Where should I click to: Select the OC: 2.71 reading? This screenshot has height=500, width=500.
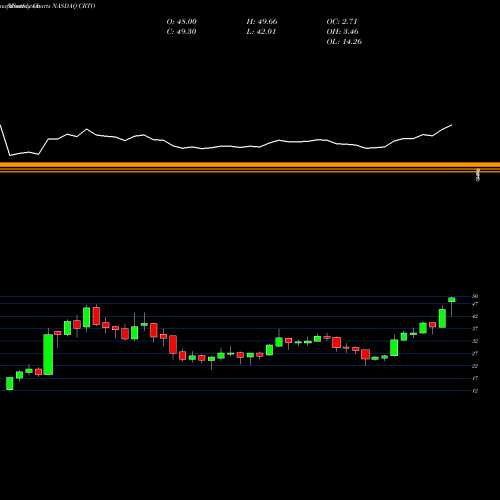[x=342, y=22]
